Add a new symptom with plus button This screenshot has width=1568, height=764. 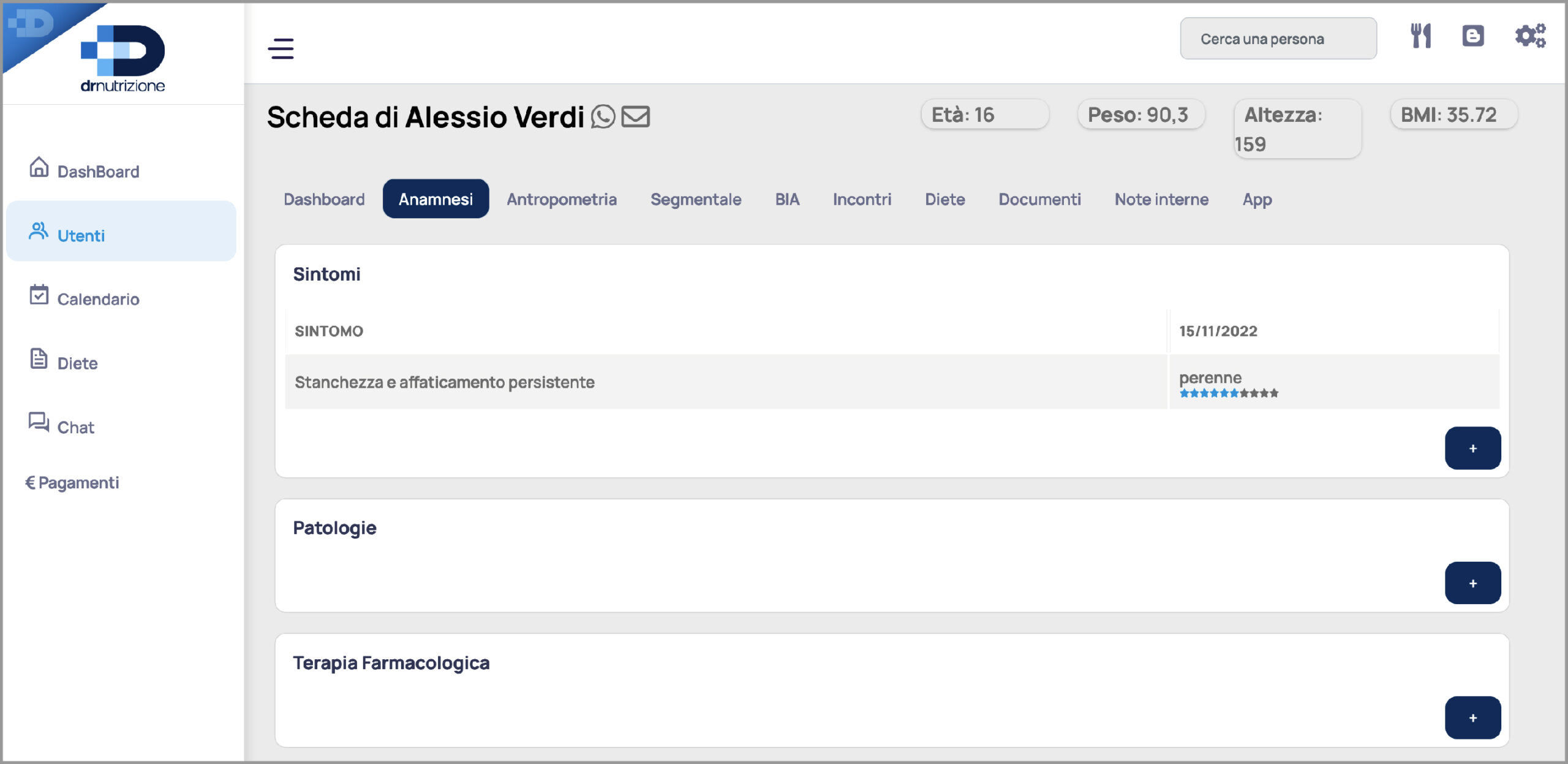[x=1472, y=448]
